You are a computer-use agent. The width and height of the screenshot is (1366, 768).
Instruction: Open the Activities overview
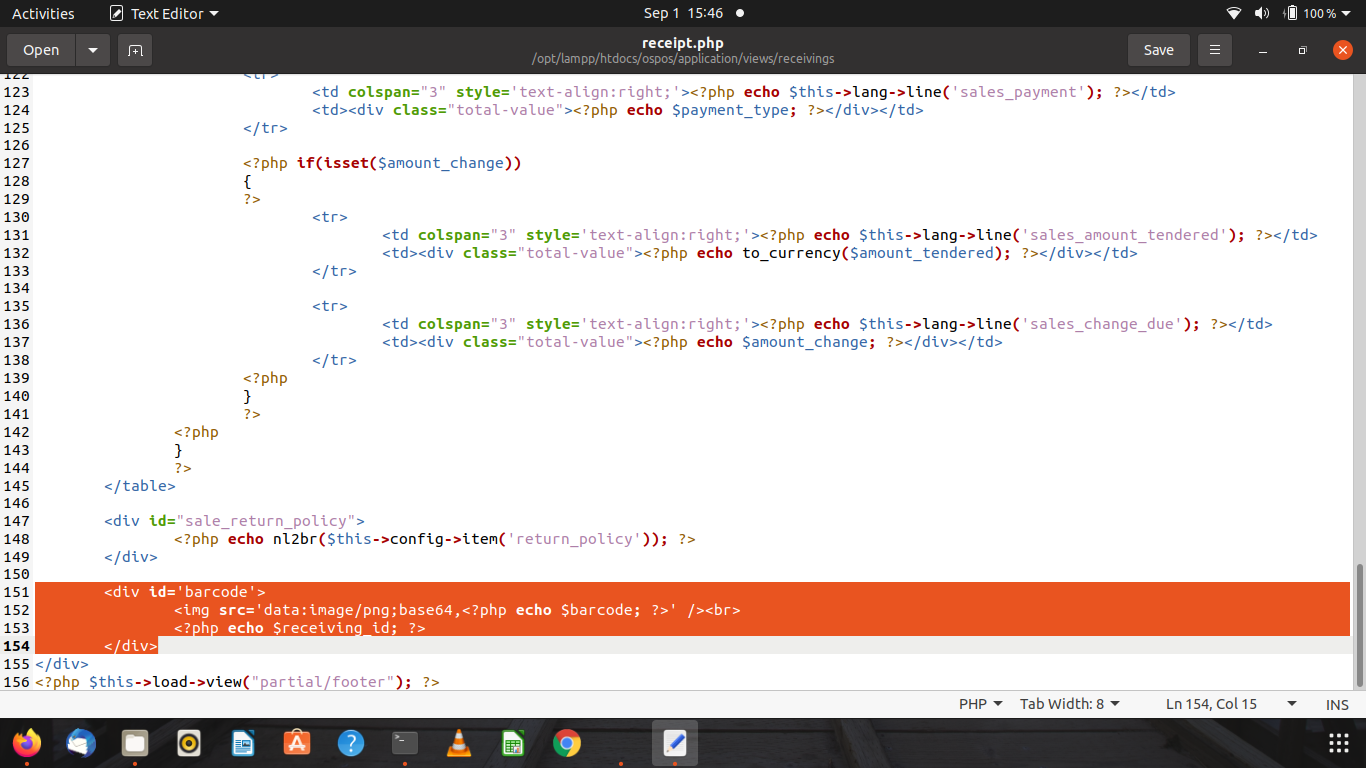click(43, 13)
